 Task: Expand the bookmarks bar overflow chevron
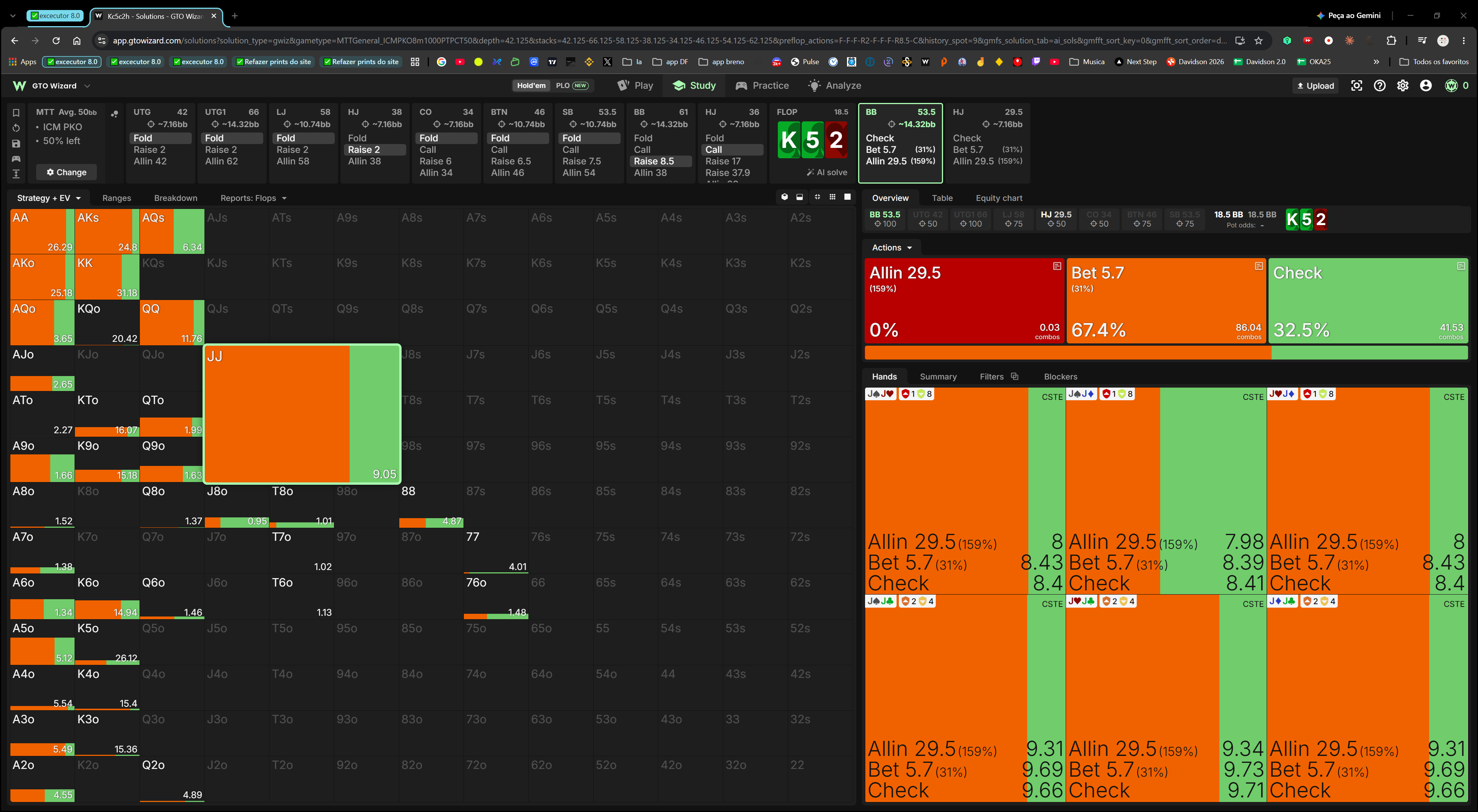(1376, 61)
